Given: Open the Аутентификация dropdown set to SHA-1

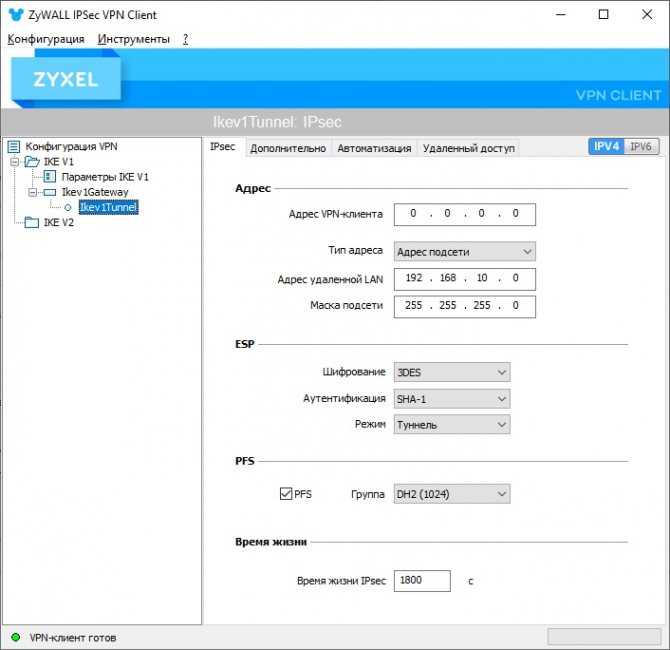Looking at the screenshot, I should click(452, 399).
